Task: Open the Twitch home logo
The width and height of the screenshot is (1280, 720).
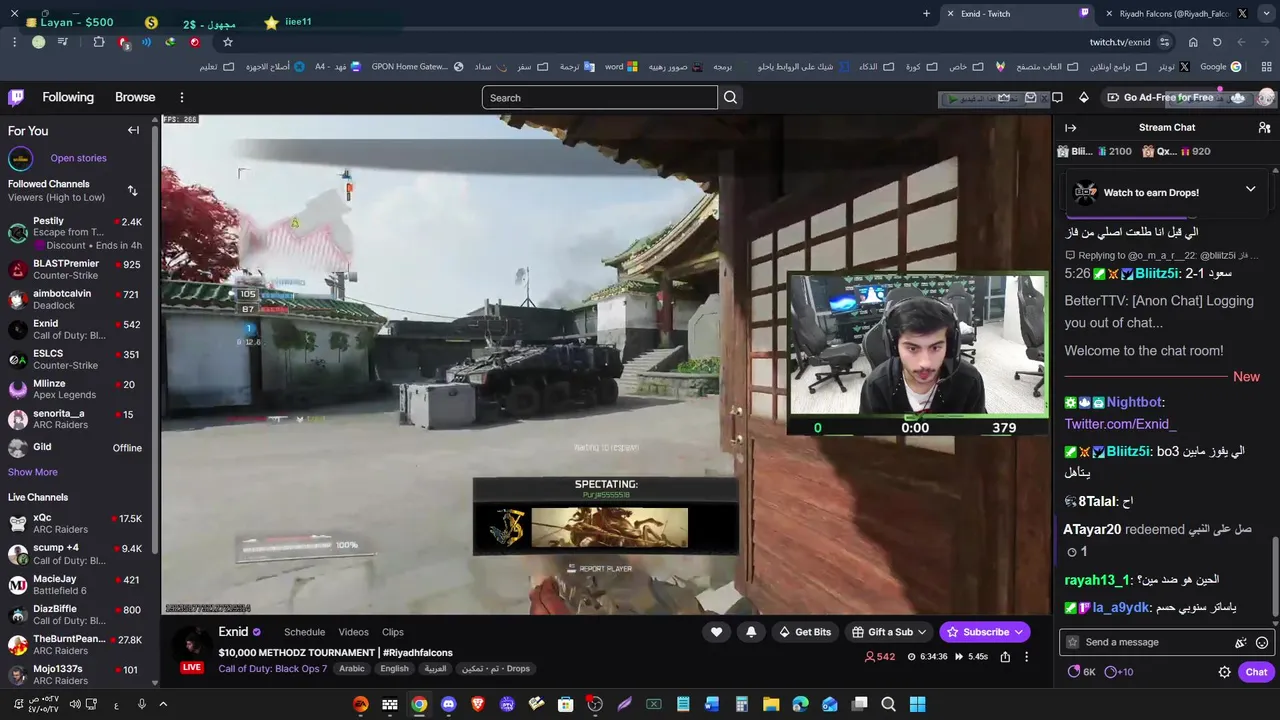Action: tap(16, 97)
